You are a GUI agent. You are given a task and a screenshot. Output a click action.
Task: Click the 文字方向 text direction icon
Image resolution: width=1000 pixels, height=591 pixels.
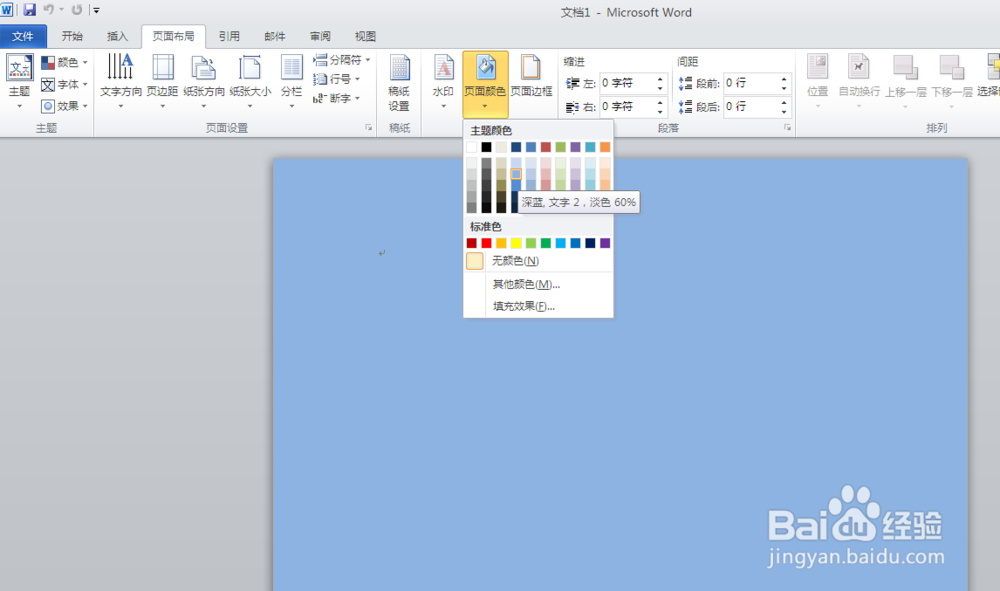click(120, 68)
